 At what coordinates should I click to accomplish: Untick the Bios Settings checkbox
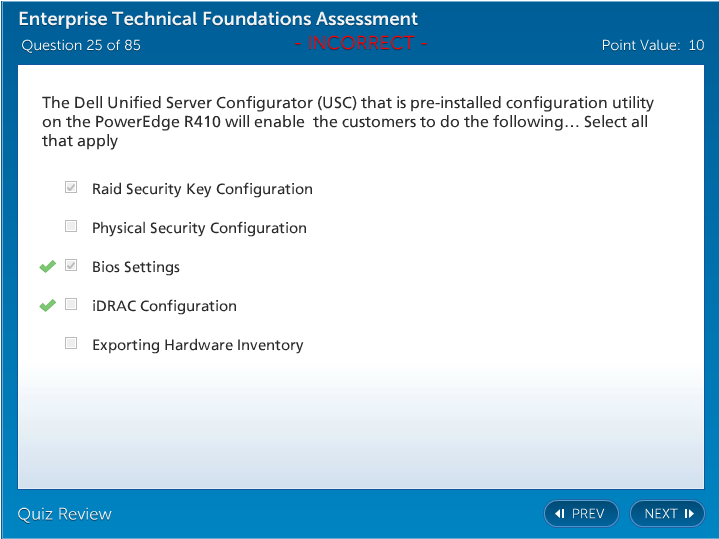[x=71, y=266]
